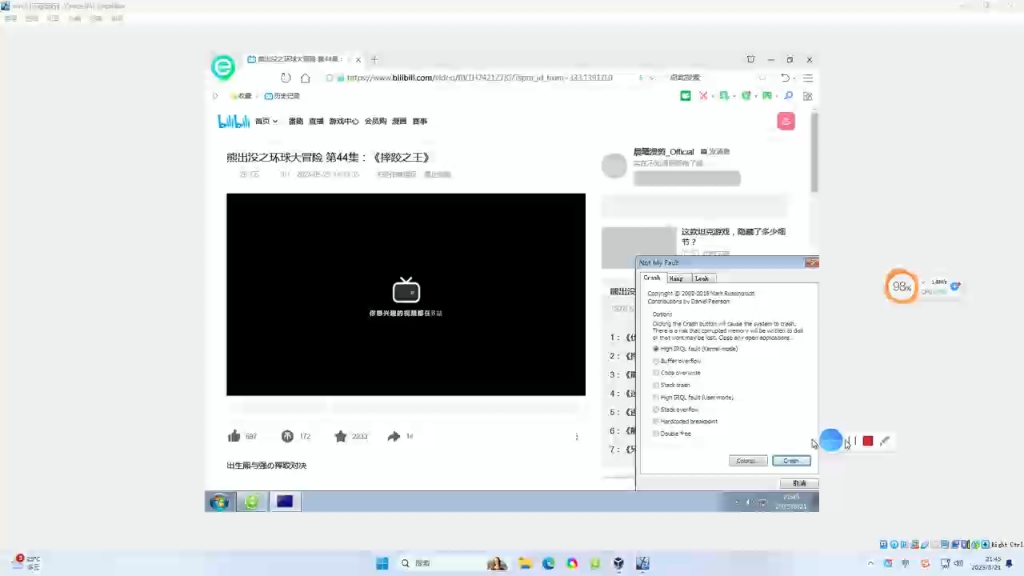Go to the browser home page
Viewport: 1024px width, 576px height.
(x=305, y=78)
